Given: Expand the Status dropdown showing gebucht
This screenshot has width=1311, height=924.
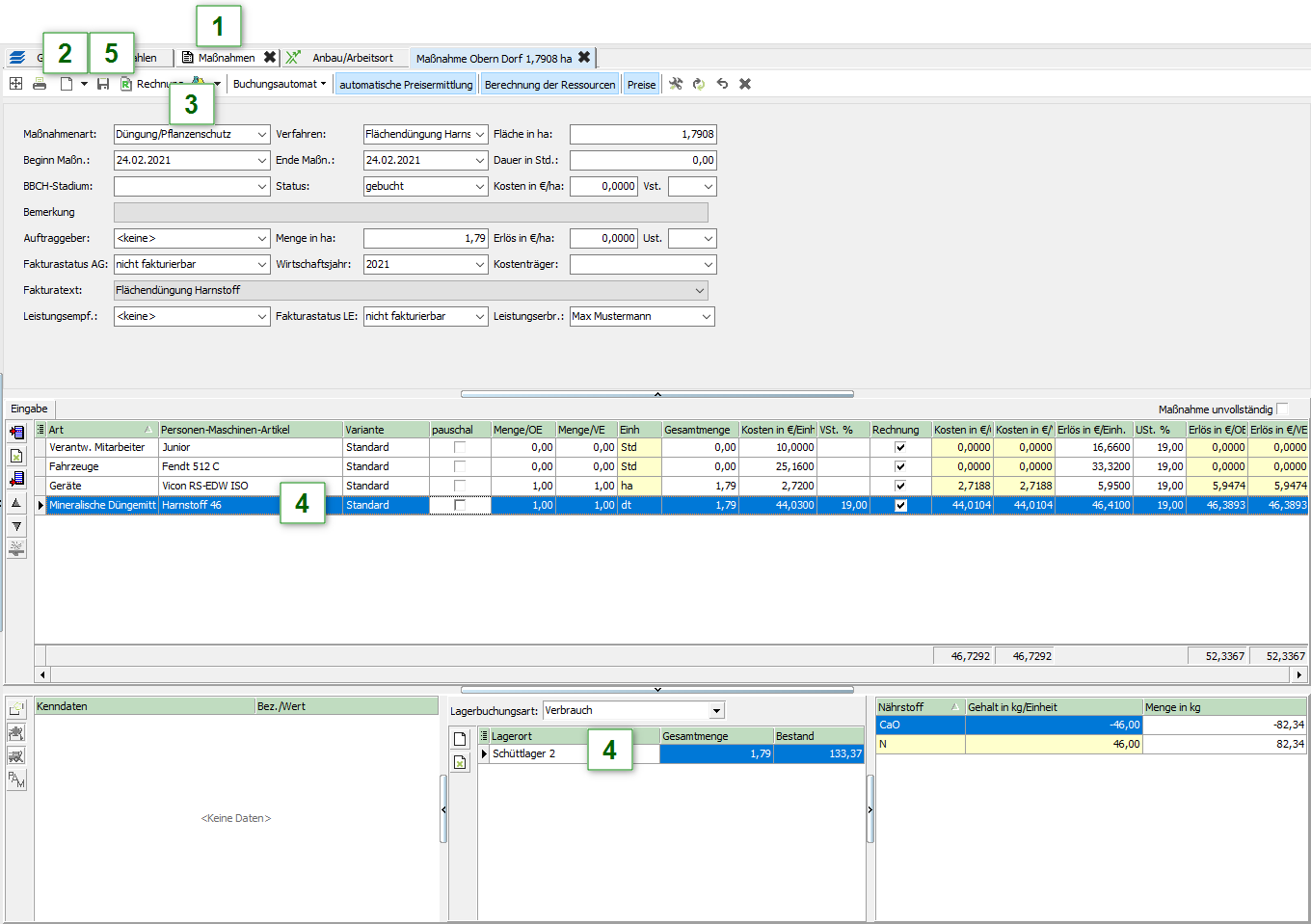Looking at the screenshot, I should pyautogui.click(x=480, y=187).
